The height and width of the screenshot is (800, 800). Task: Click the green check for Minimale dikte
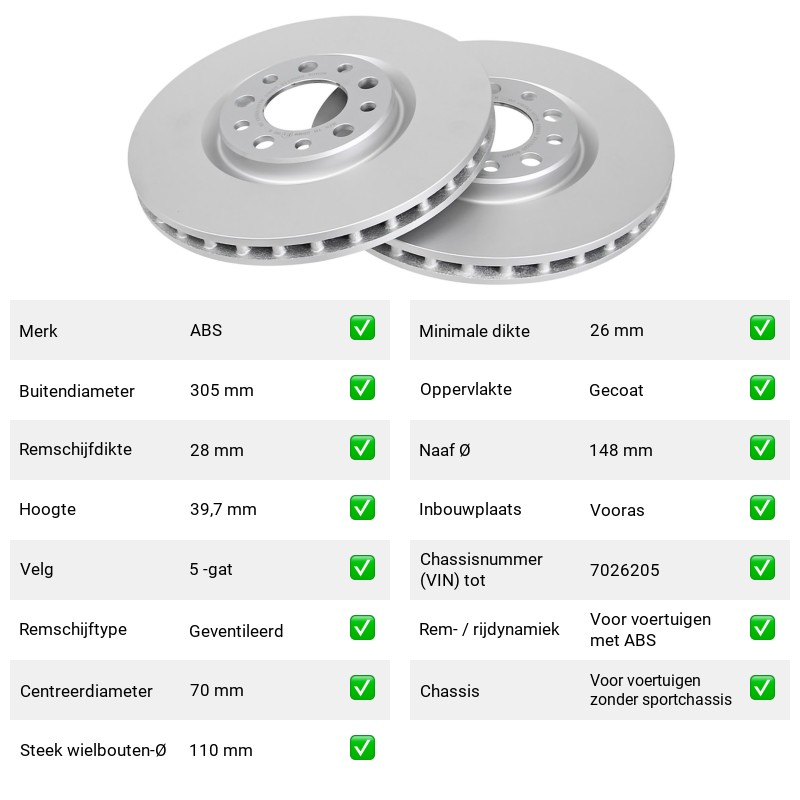(x=762, y=328)
